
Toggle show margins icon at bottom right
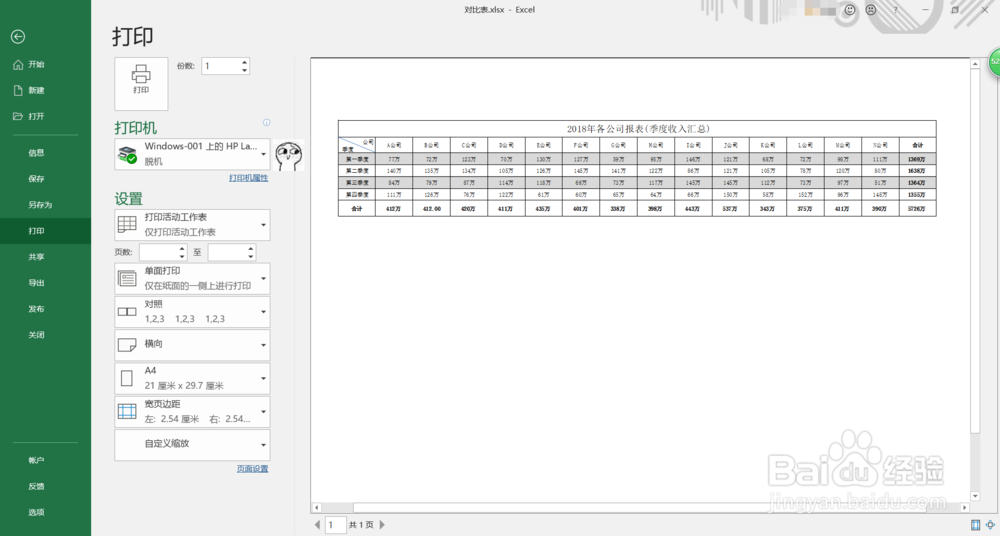click(975, 525)
